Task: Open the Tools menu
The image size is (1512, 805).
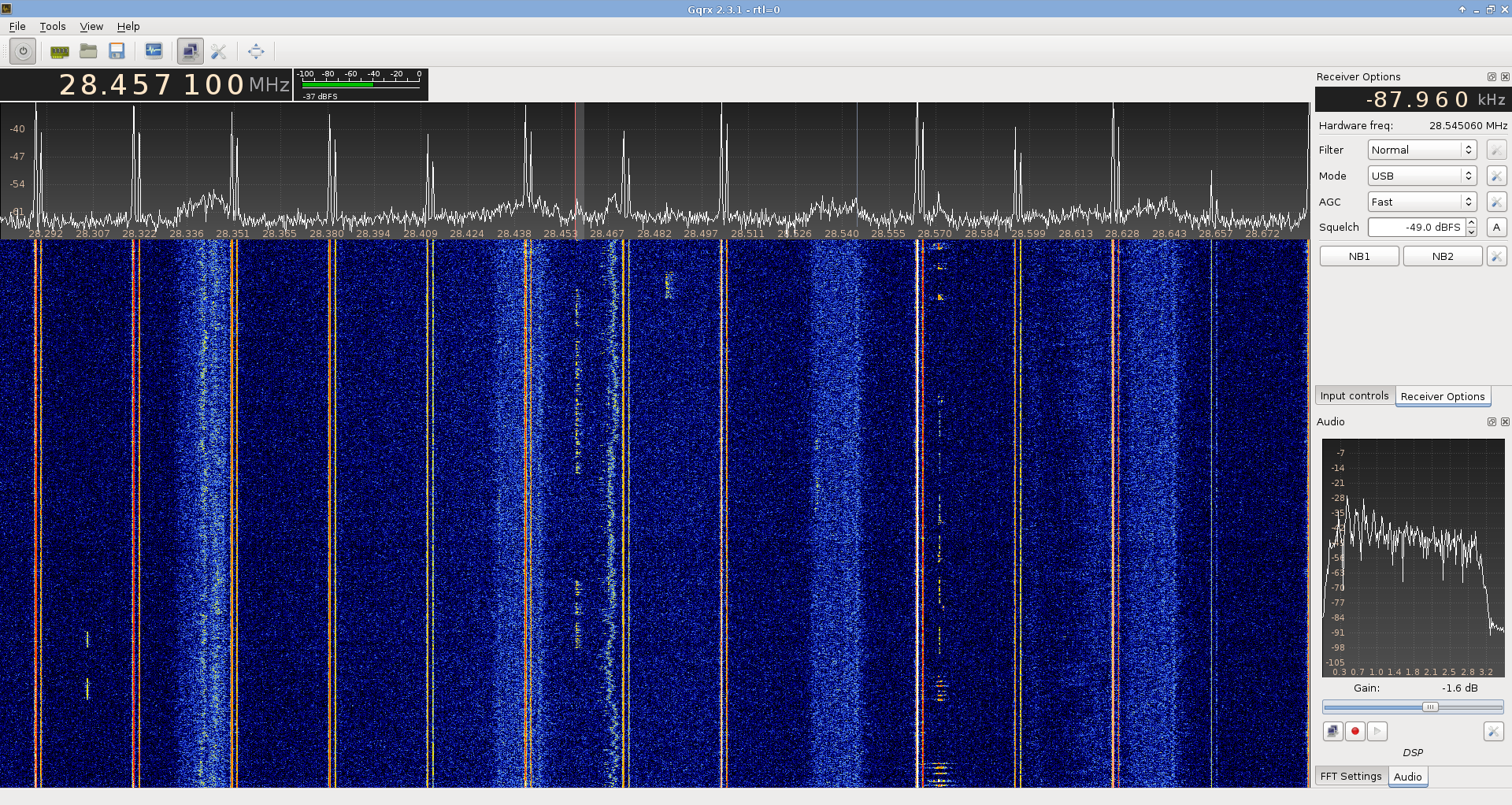Action: [53, 26]
